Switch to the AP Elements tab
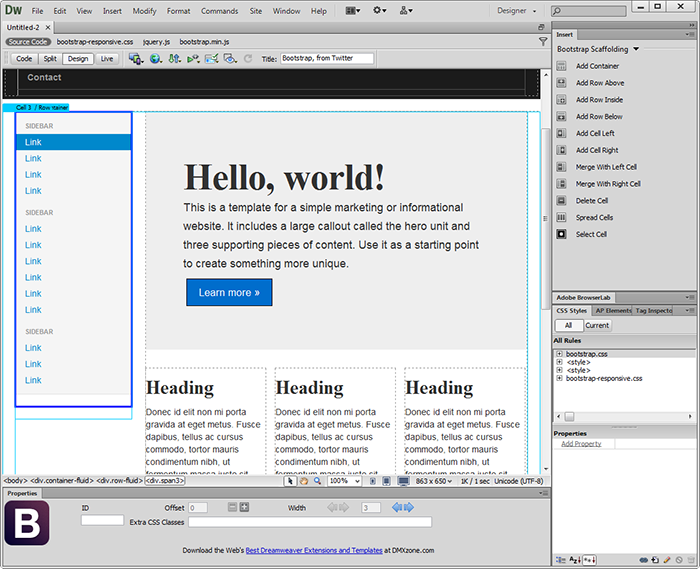Screen dimensions: 700x569 click(x=612, y=311)
